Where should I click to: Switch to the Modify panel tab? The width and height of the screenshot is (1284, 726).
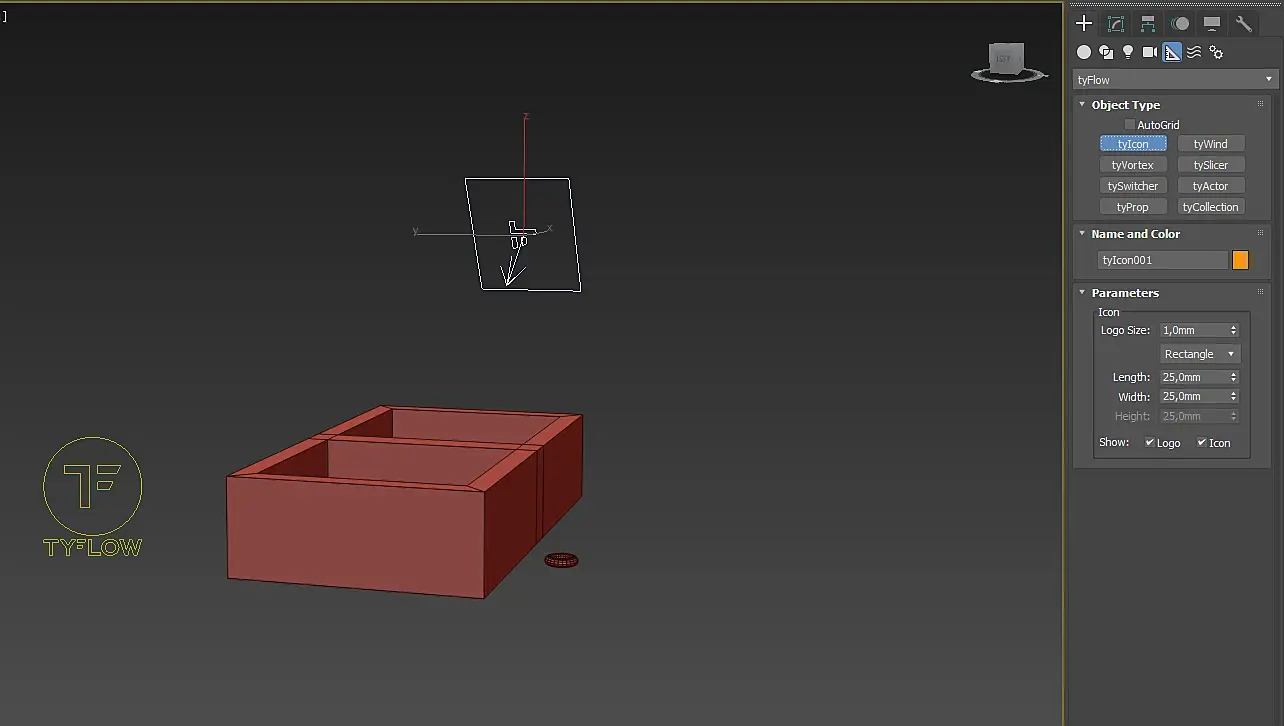pyautogui.click(x=1116, y=23)
